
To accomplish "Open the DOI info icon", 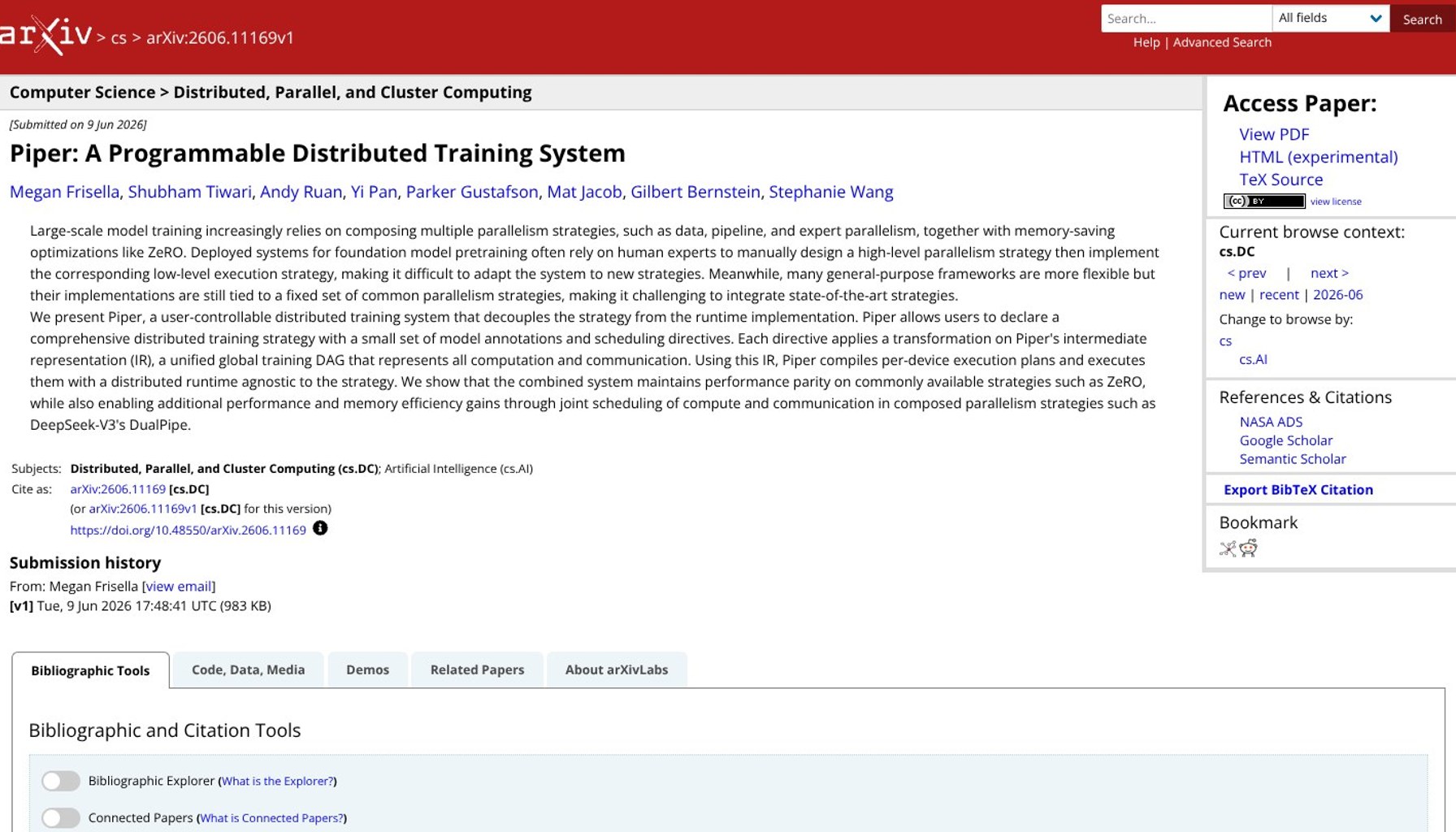I will pyautogui.click(x=320, y=528).
